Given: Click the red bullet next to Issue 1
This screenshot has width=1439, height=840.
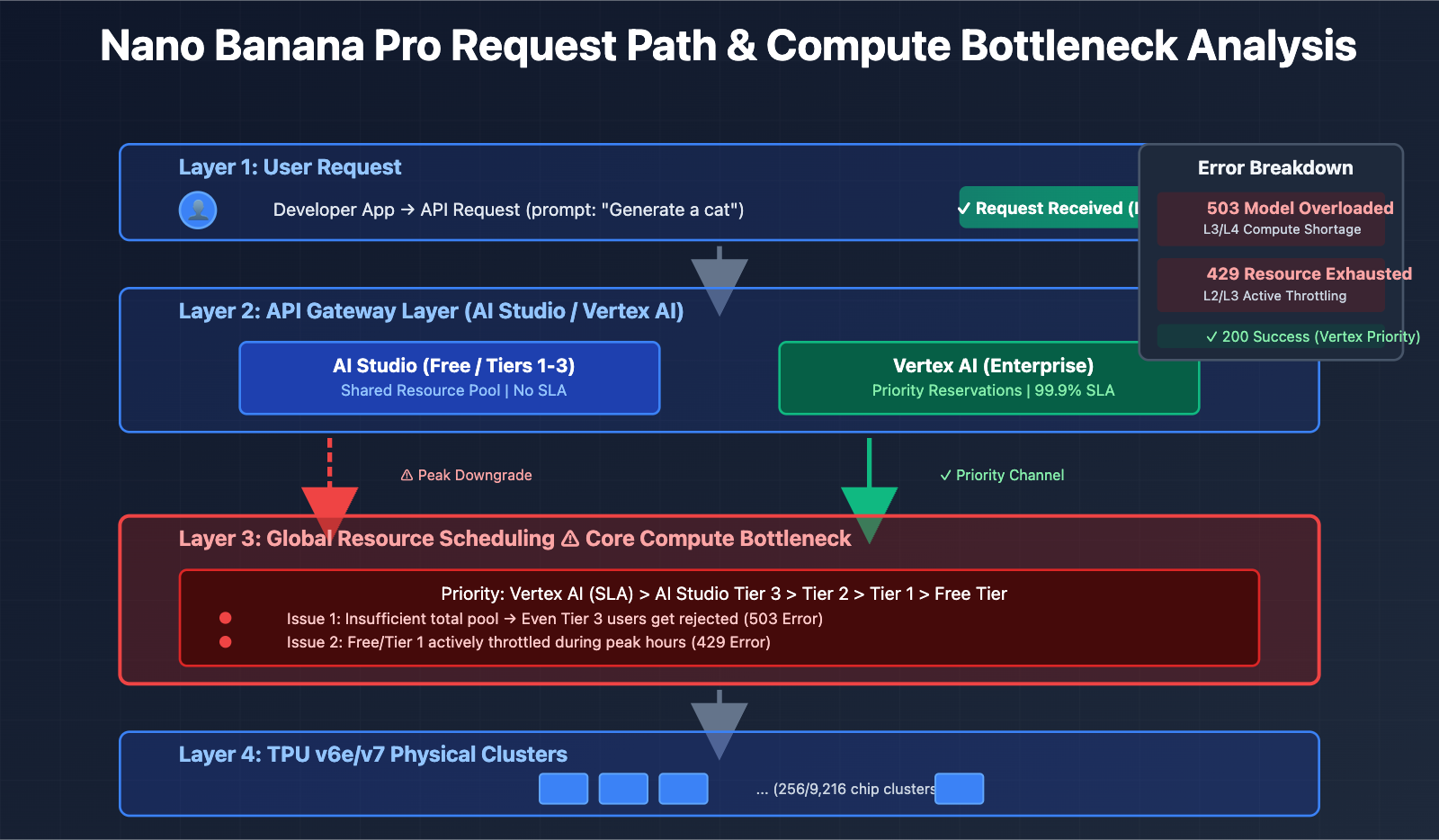Looking at the screenshot, I should click(224, 619).
